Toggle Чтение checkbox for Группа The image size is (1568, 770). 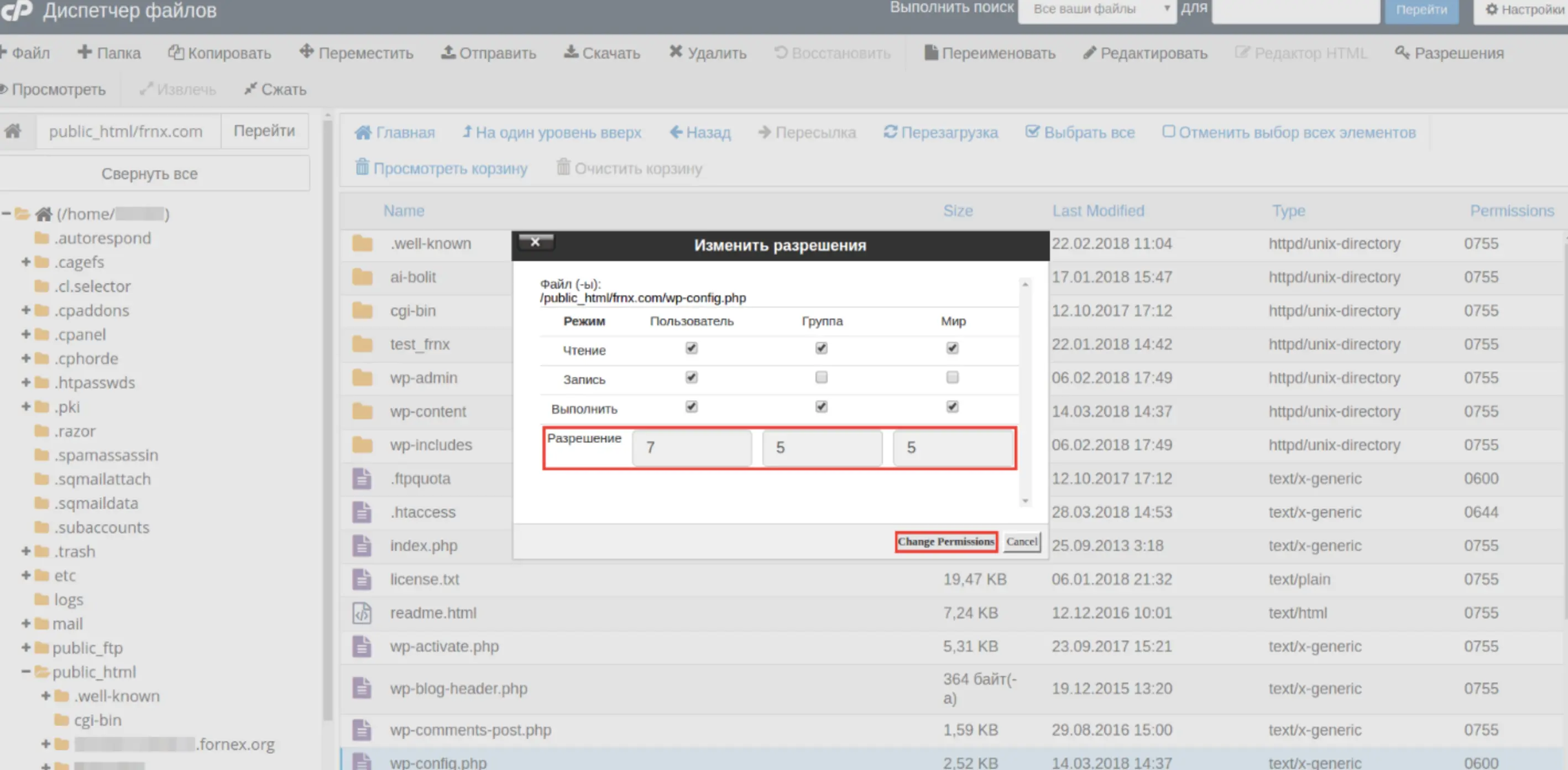pos(821,348)
